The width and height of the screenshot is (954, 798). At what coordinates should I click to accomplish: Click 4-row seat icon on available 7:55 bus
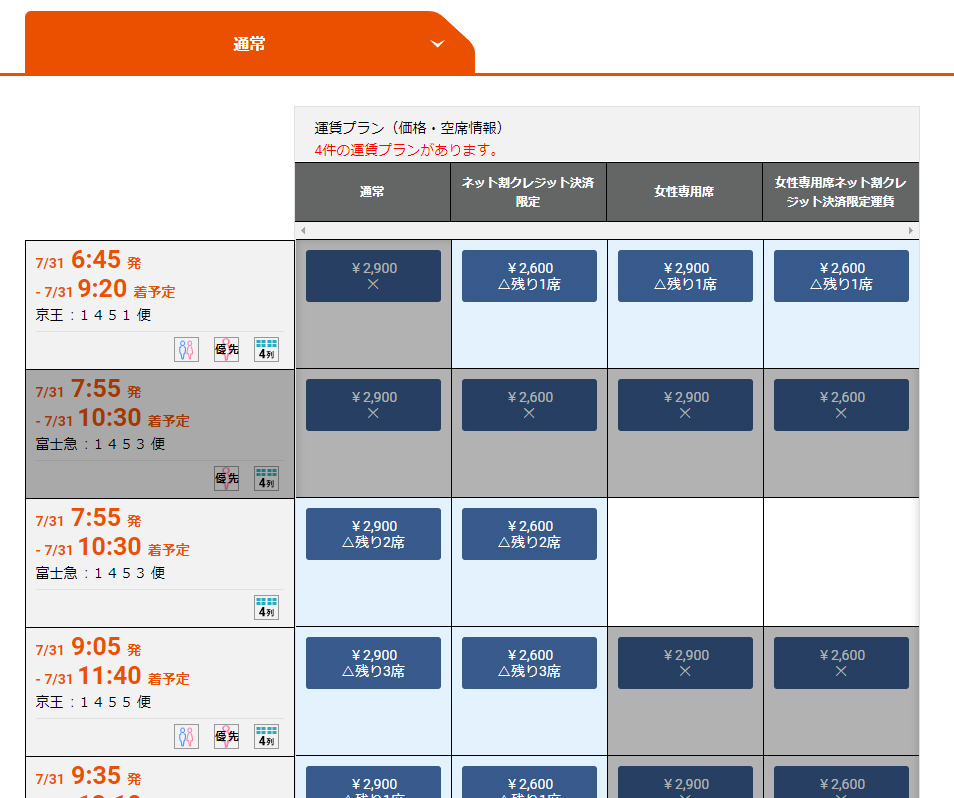point(266,607)
